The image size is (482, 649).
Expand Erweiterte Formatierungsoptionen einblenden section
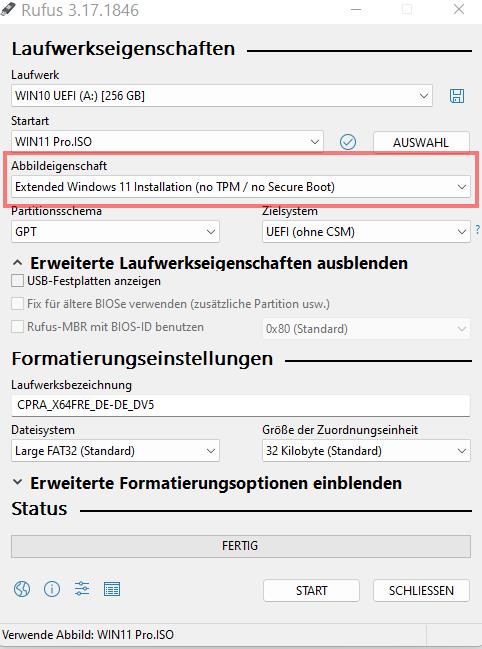point(207,483)
